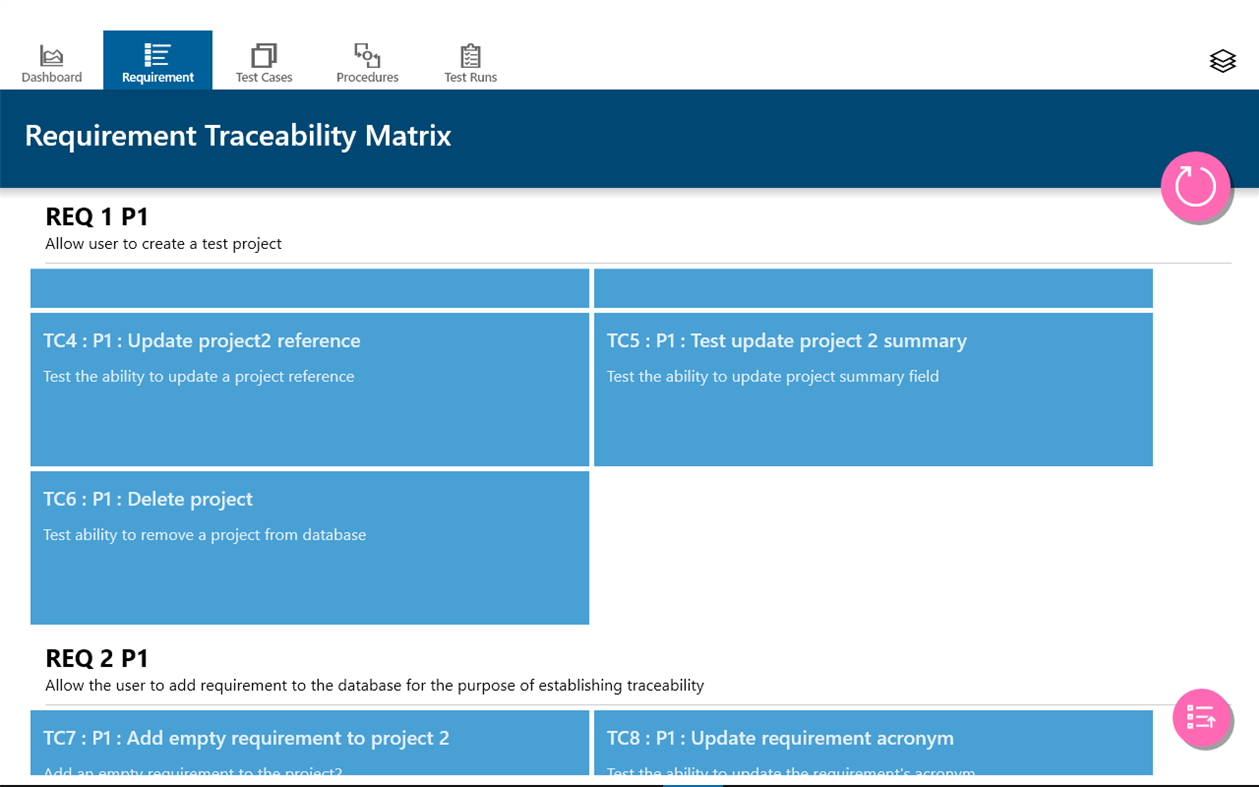Image resolution: width=1259 pixels, height=787 pixels.
Task: Open the Dashboard chart icon
Action: coord(51,55)
